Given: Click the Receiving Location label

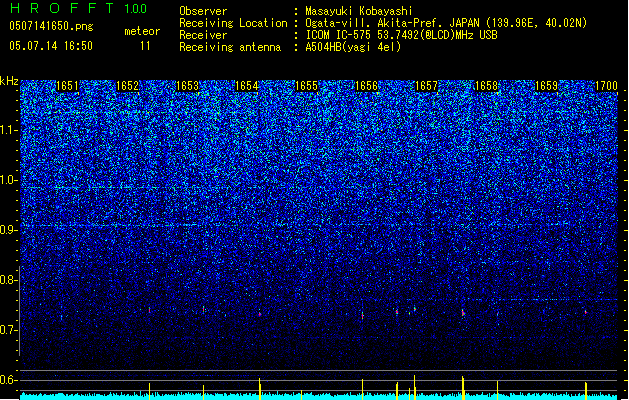Looking at the screenshot, I should click(233, 23).
